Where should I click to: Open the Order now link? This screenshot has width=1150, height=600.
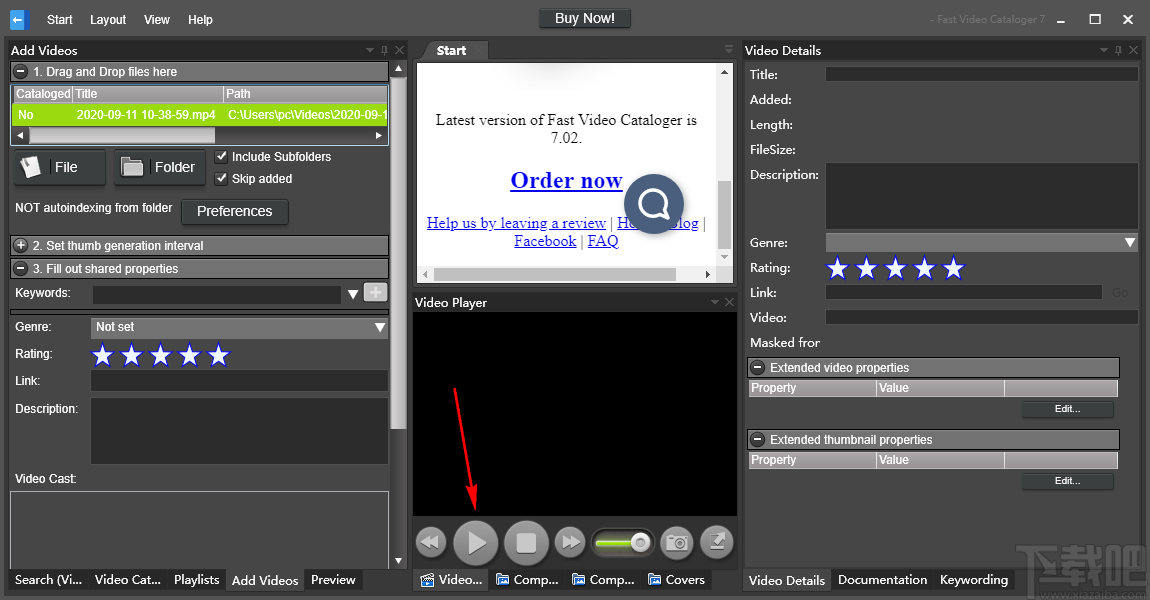pyautogui.click(x=566, y=180)
